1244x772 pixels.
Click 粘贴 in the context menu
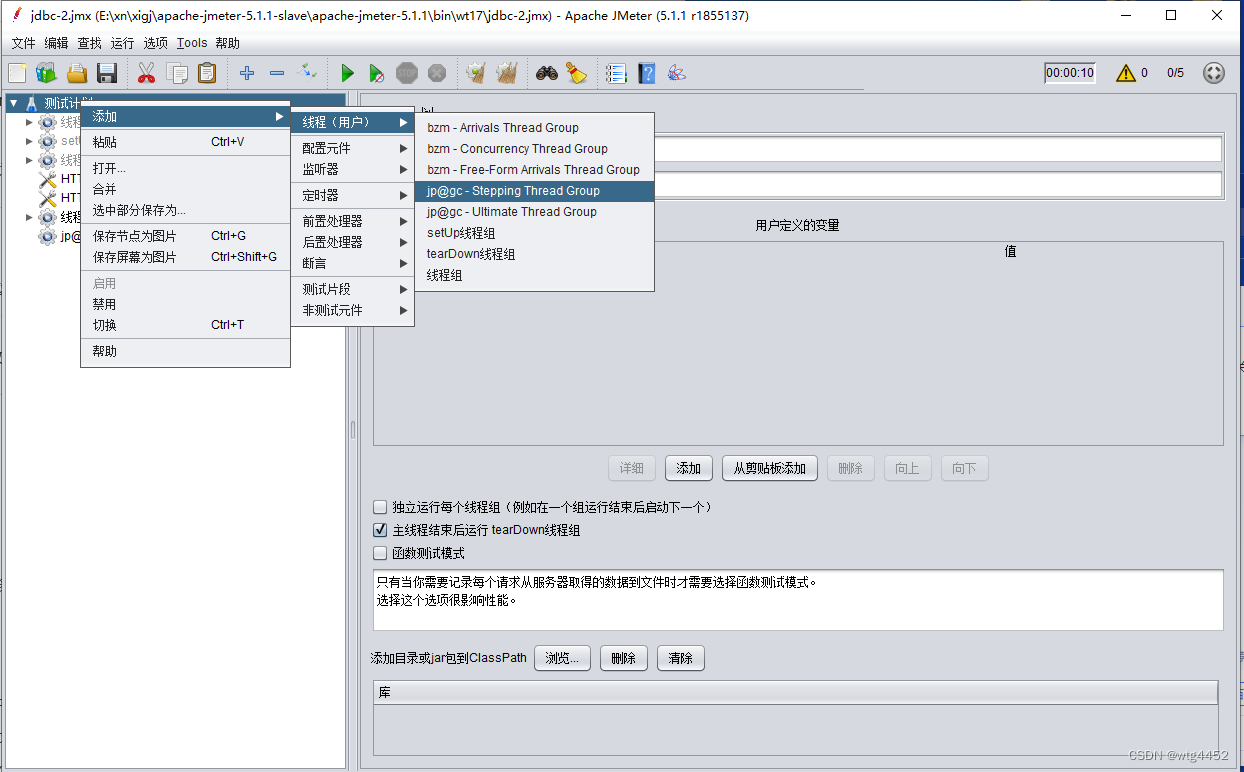(185, 142)
